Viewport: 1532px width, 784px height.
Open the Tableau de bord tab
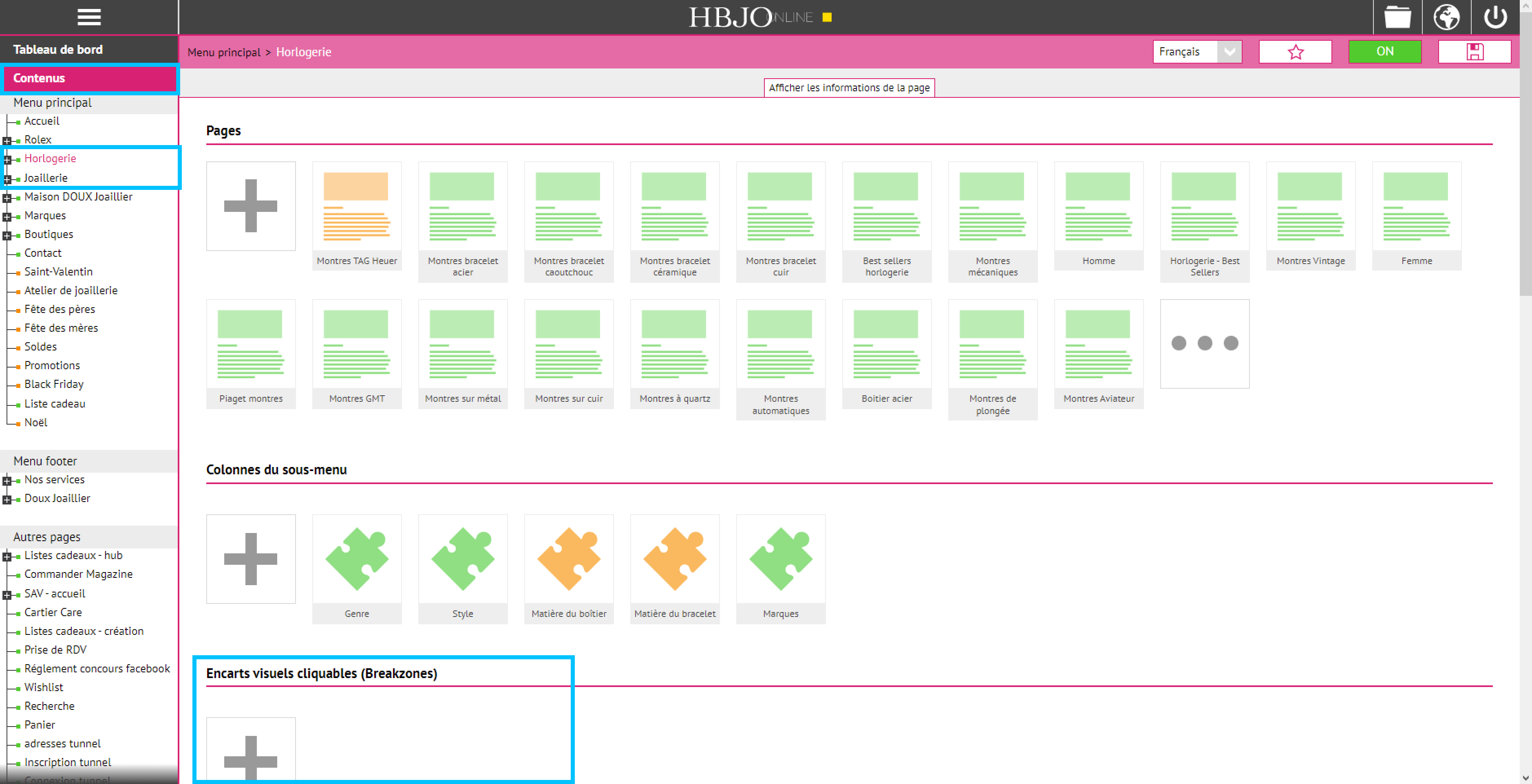58,49
